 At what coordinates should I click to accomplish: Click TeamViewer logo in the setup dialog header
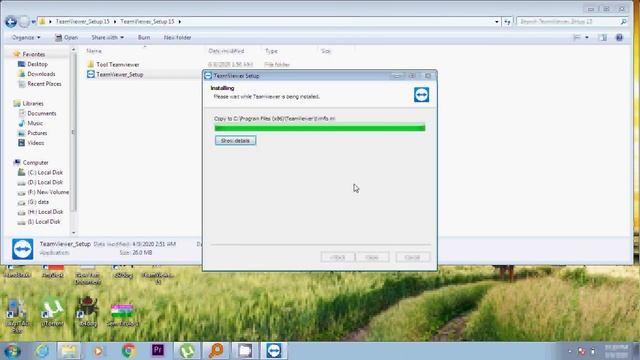coord(421,94)
